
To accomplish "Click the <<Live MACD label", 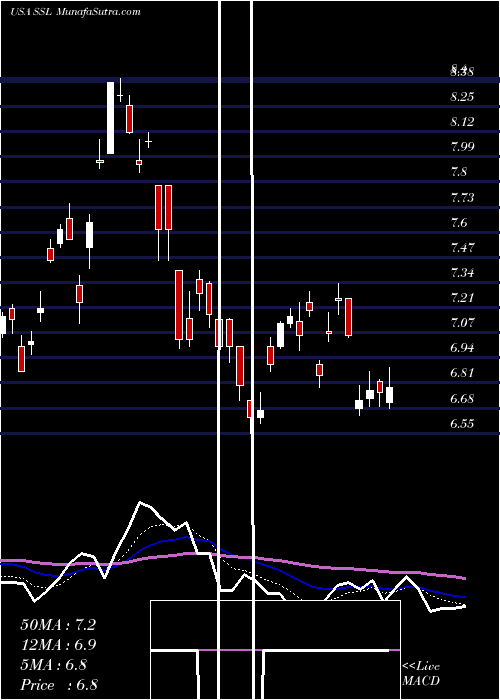I will point(421,674).
